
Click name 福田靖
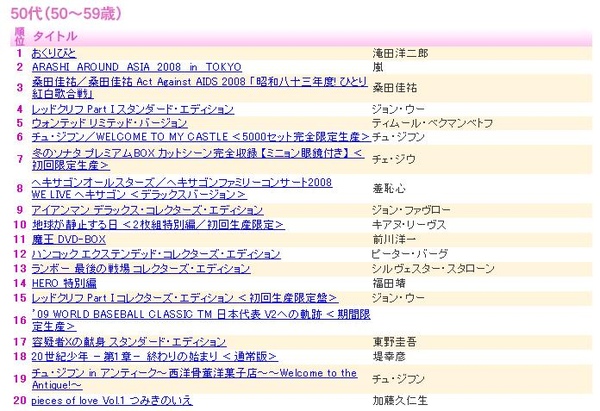pos(389,283)
